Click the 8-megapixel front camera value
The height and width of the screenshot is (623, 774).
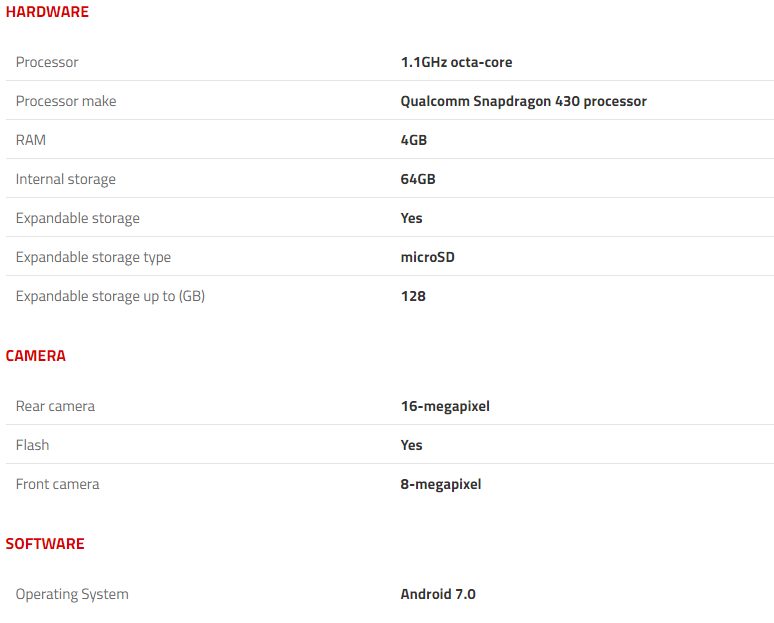[x=441, y=484]
